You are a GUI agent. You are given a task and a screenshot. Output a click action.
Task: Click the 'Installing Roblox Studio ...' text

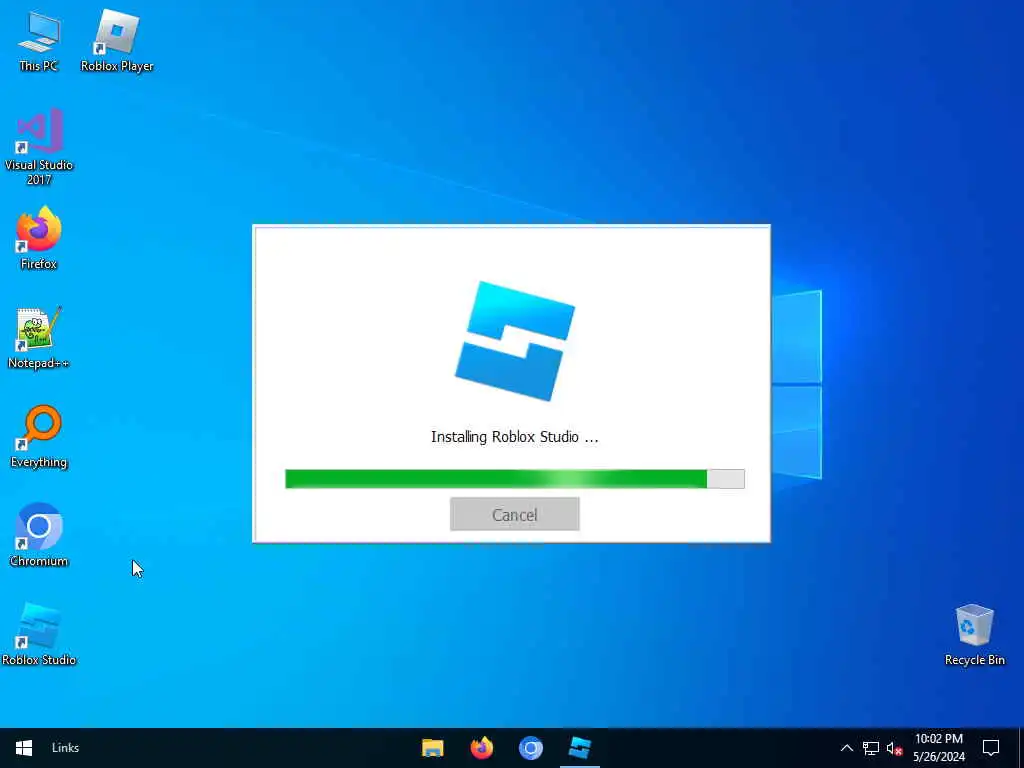(515, 437)
